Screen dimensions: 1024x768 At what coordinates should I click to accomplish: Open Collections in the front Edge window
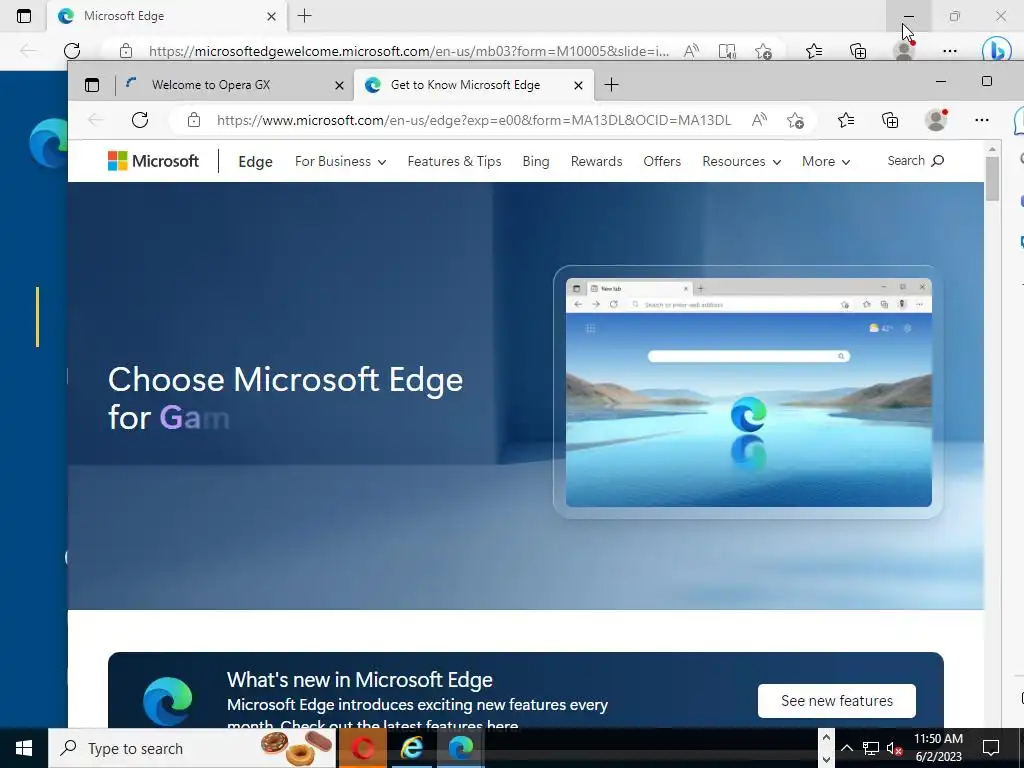tap(890, 120)
